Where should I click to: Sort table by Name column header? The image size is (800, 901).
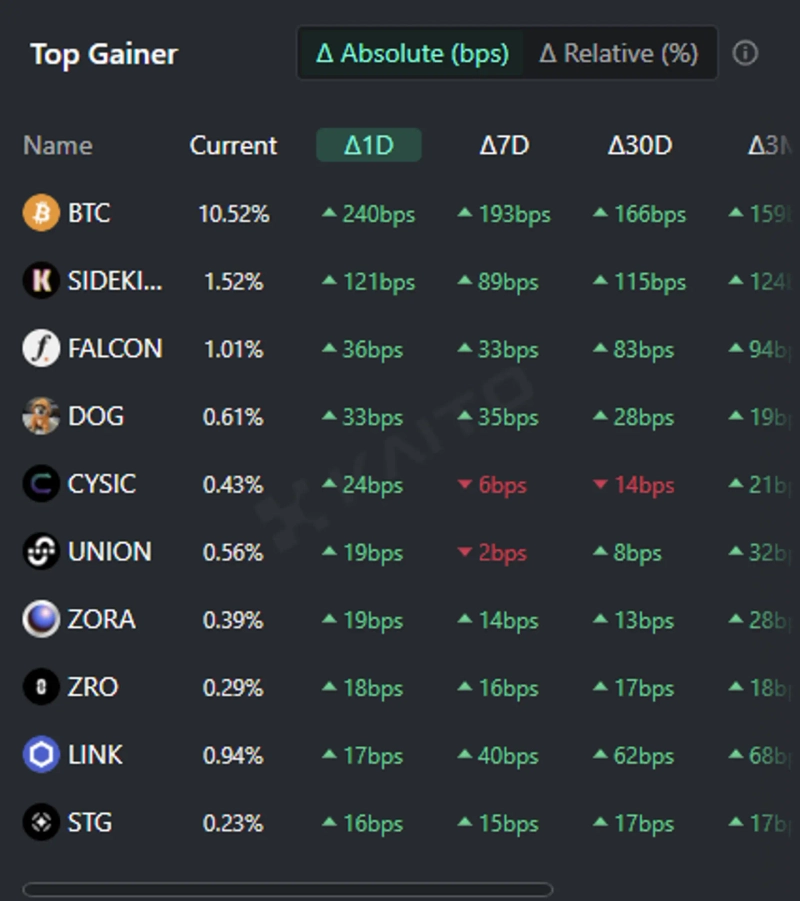pos(58,146)
